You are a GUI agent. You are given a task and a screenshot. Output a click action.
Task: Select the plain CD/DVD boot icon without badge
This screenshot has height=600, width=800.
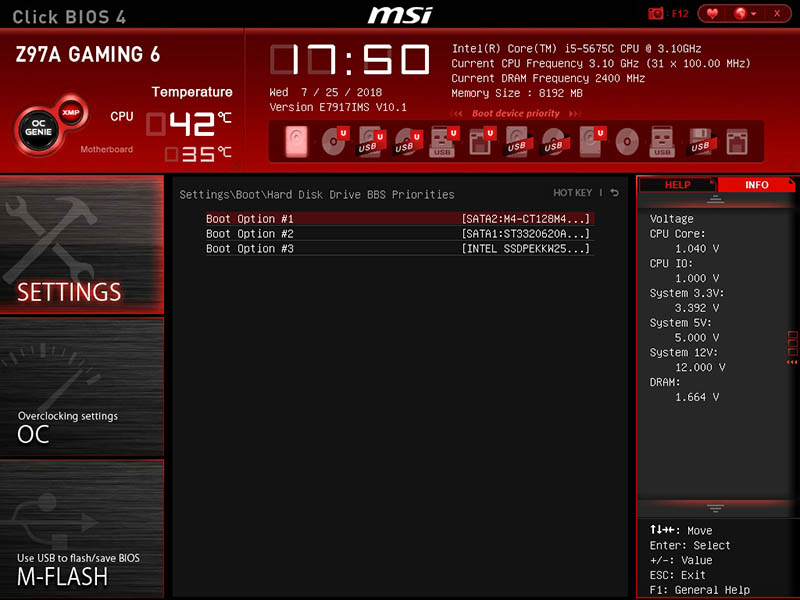click(627, 141)
